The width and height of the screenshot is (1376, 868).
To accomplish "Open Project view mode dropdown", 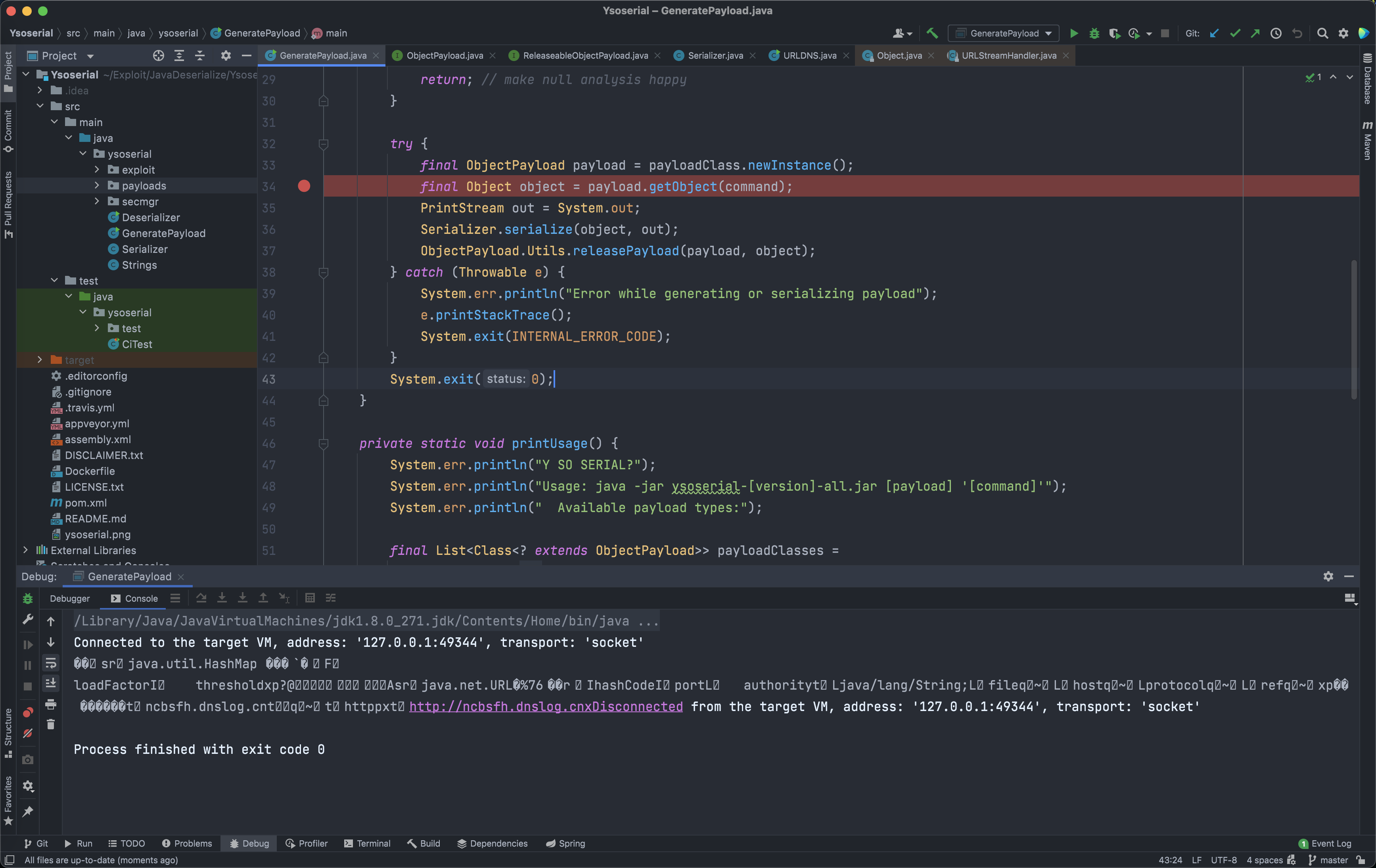I will [x=90, y=56].
